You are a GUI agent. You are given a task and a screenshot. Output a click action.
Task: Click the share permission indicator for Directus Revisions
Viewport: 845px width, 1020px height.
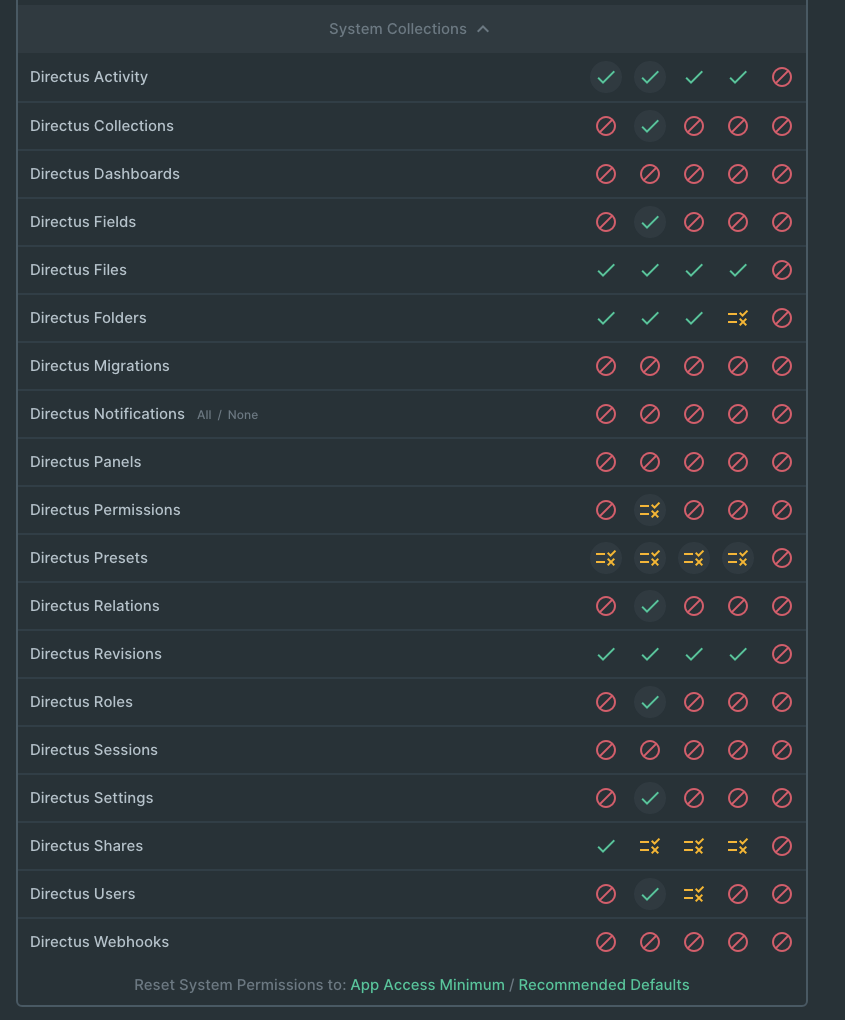[x=782, y=654]
